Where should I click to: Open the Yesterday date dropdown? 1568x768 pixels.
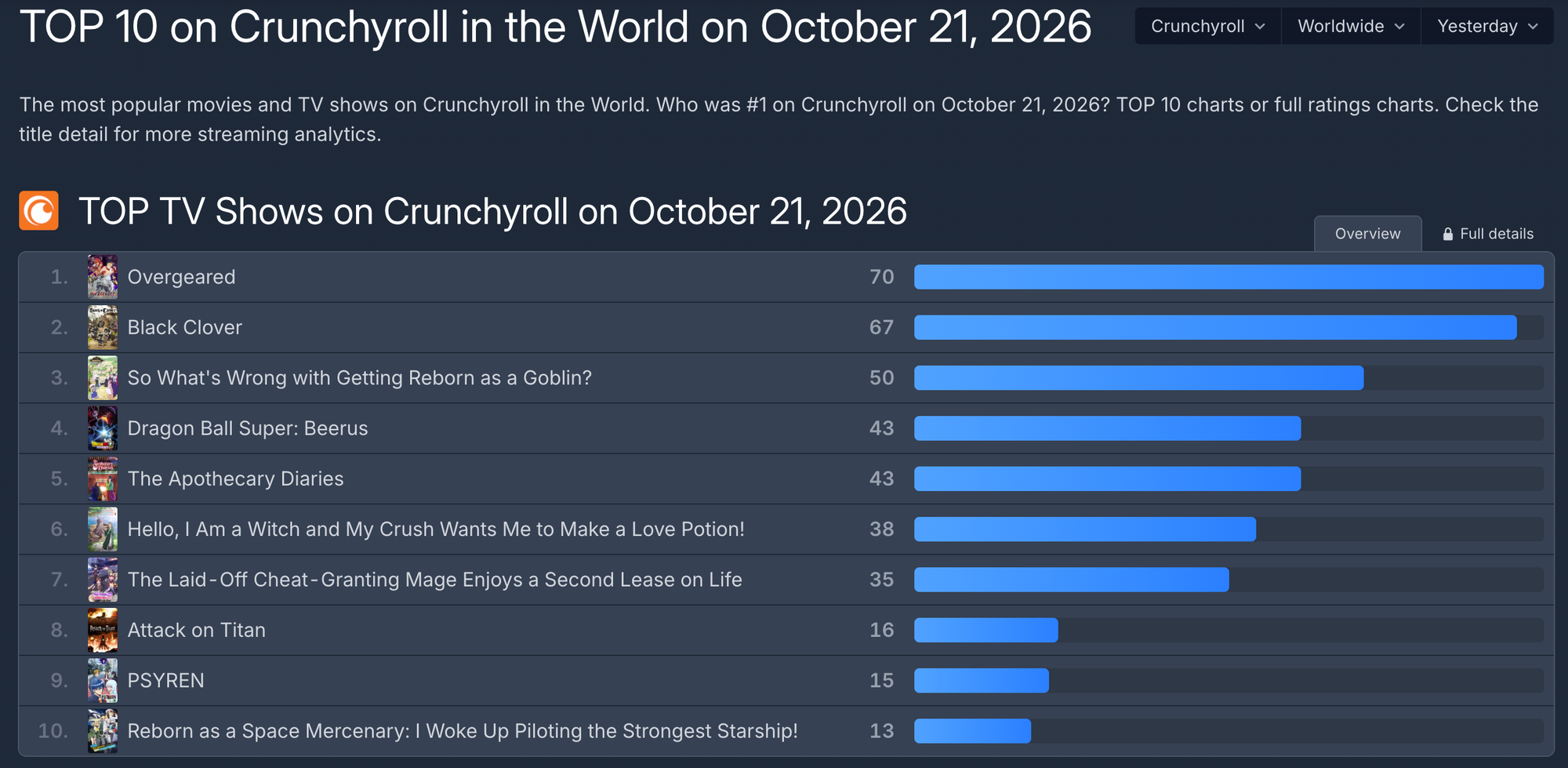pyautogui.click(x=1487, y=26)
